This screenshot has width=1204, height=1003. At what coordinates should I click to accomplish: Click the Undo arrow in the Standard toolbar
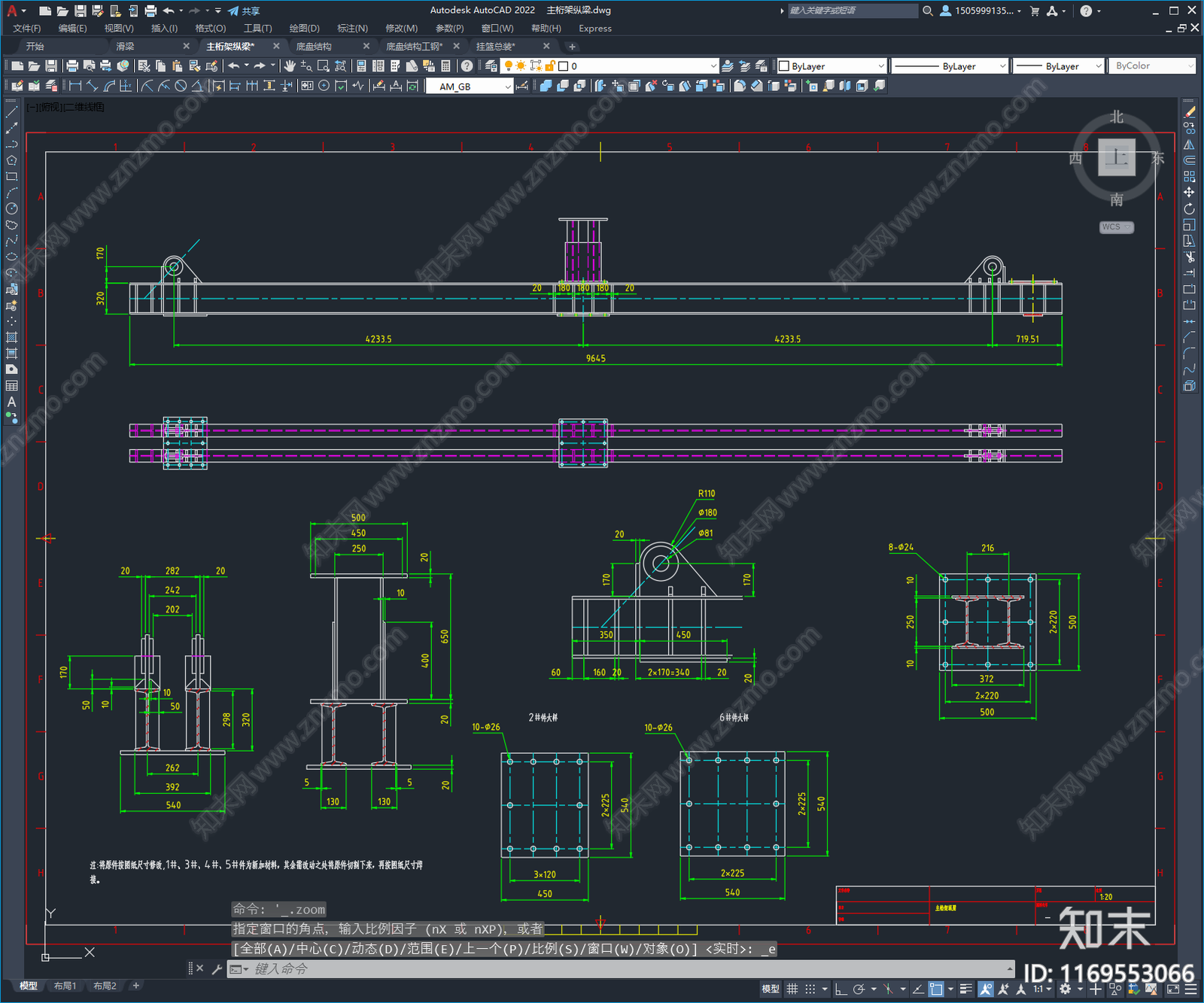tap(234, 66)
